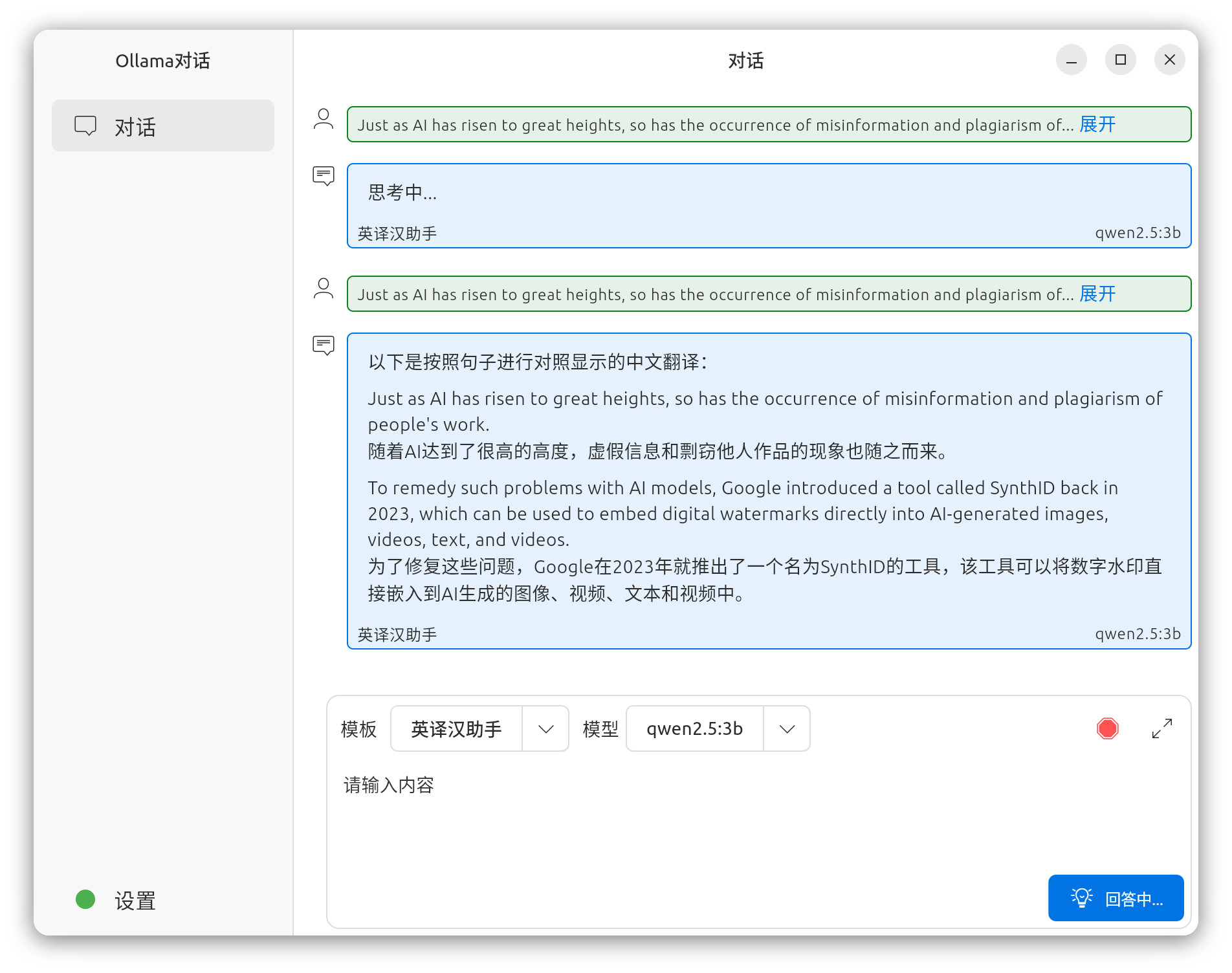Select the qwen2.5:3b model combo box
The height and width of the screenshot is (973, 1232).
[718, 728]
